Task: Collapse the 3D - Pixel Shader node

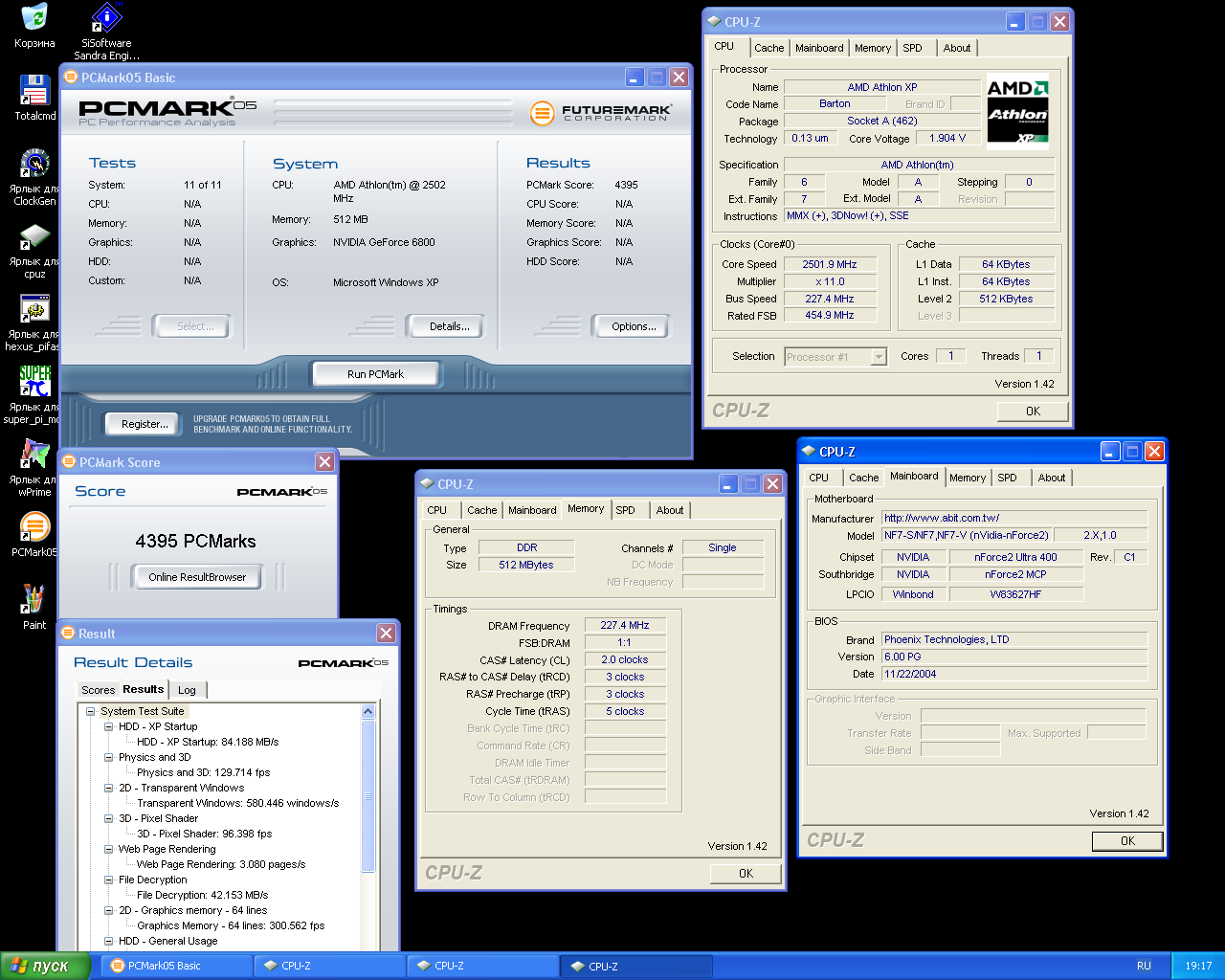Action: [109, 818]
